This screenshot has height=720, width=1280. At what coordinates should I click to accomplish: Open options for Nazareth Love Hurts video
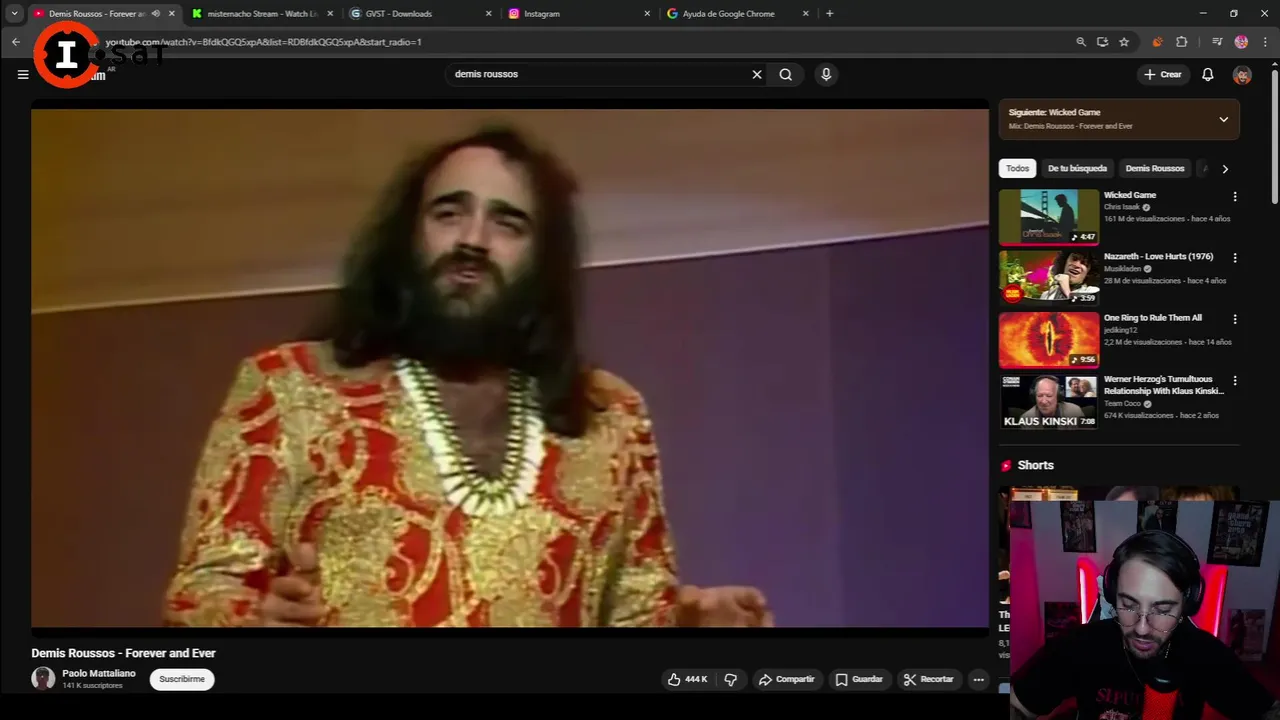coord(1235,258)
